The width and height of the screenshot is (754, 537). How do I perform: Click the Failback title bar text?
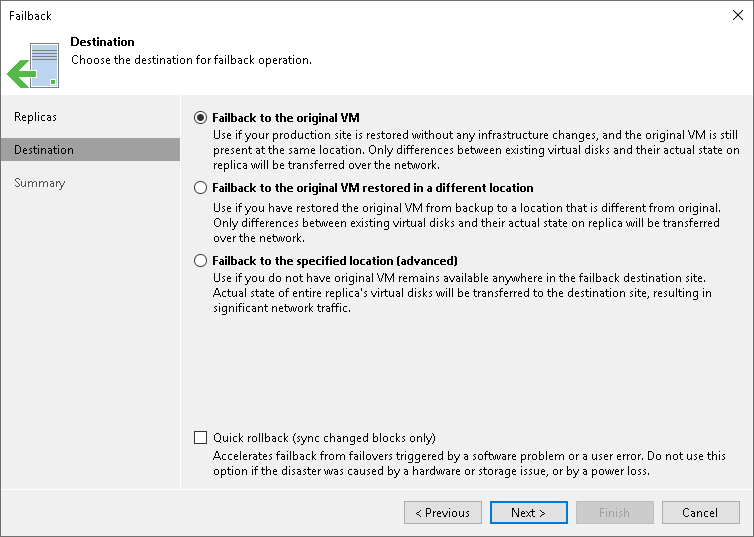(30, 16)
